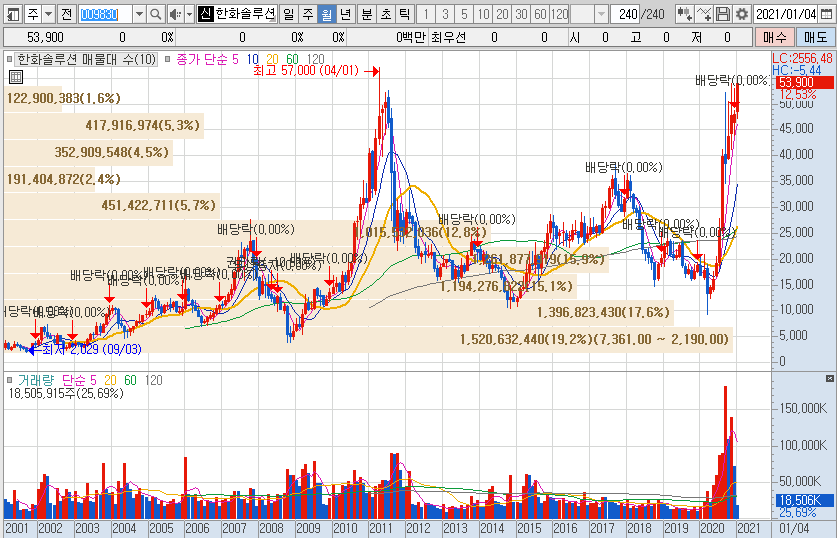Click the add candlestick chart icon
This screenshot has width=837, height=538.
[x=684, y=14]
